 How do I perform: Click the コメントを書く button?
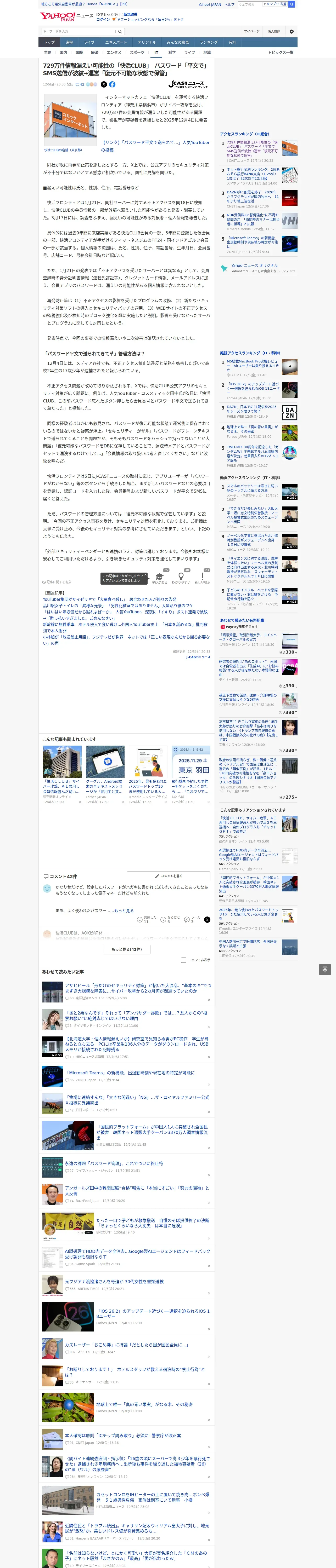tap(168, 876)
